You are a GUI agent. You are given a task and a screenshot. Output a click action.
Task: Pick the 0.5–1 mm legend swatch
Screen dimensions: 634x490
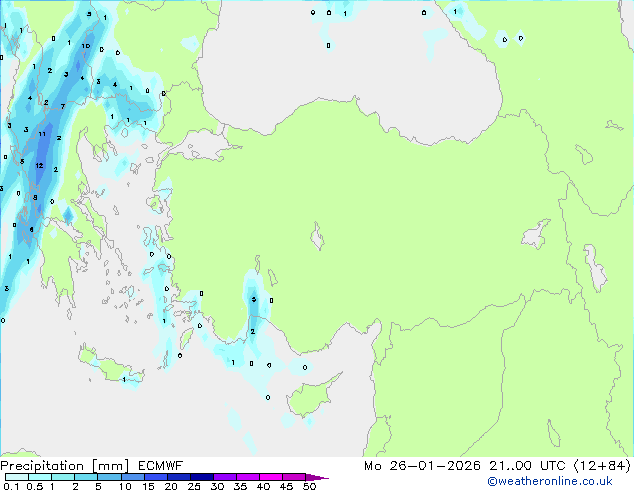(x=40, y=477)
